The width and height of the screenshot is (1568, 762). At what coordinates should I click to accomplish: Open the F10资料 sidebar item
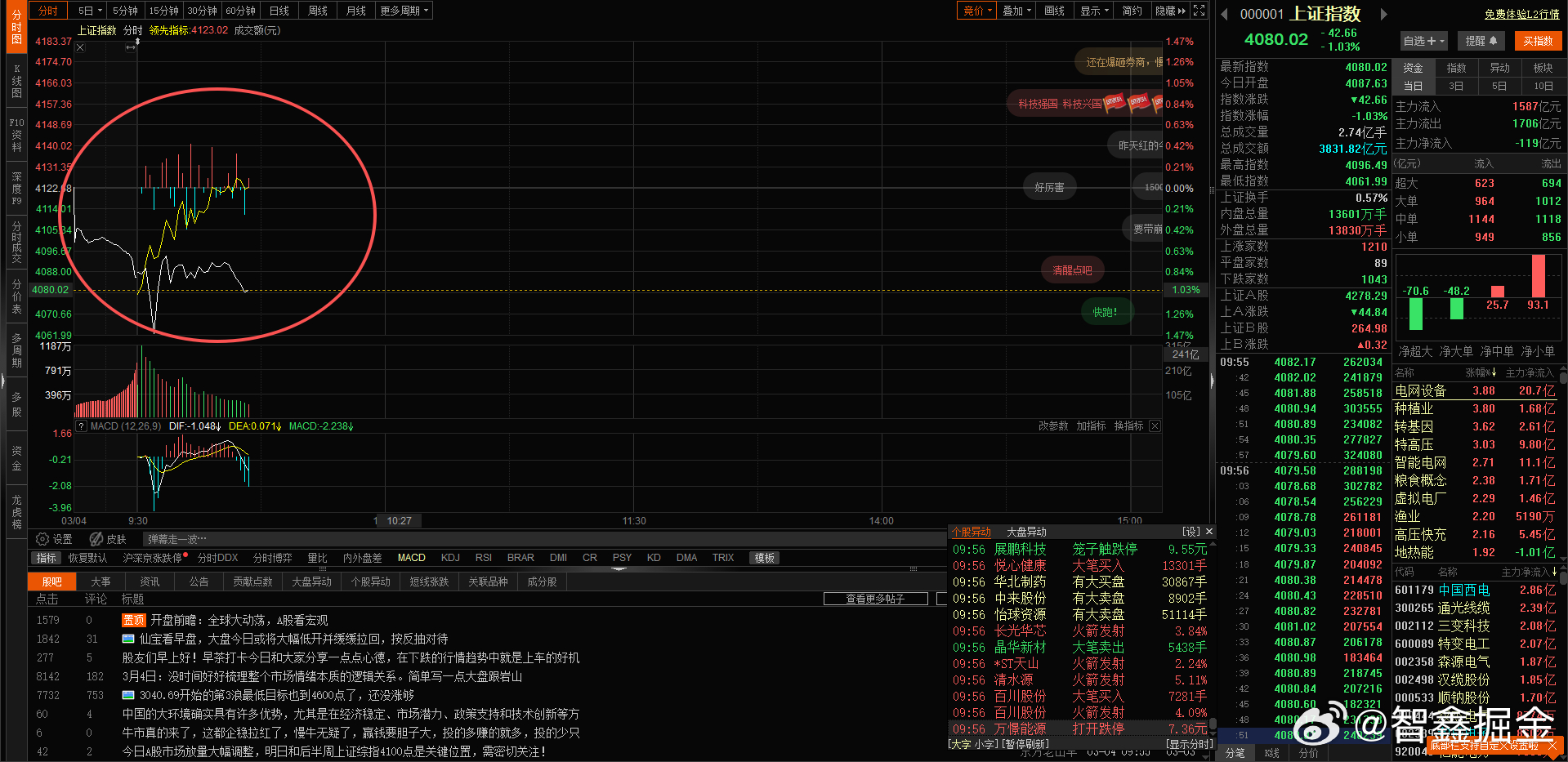(16, 135)
